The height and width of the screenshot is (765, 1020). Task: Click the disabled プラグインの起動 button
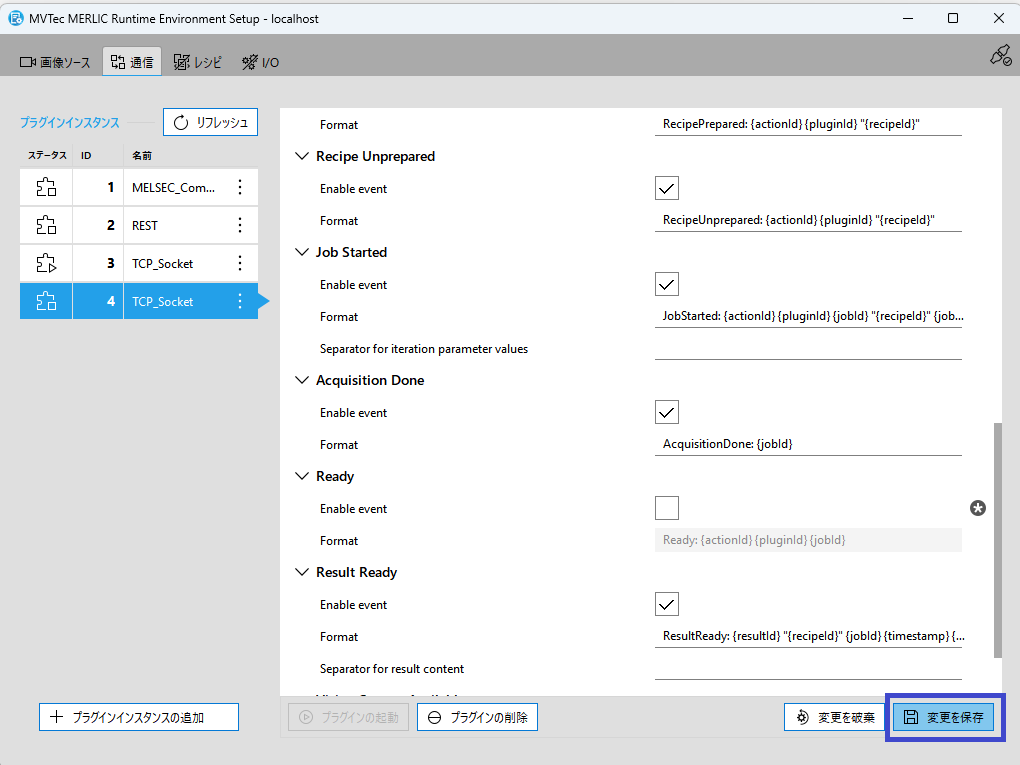[x=349, y=717]
